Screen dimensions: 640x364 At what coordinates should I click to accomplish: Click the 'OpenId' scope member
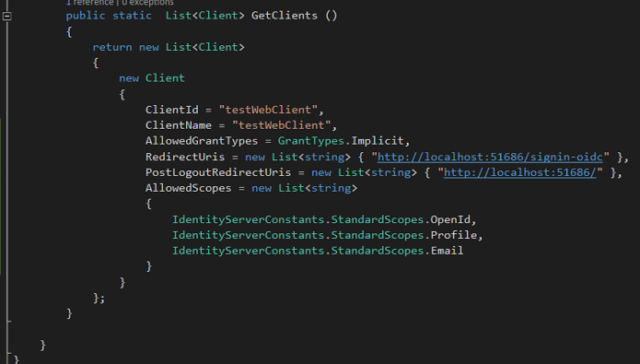451,220
